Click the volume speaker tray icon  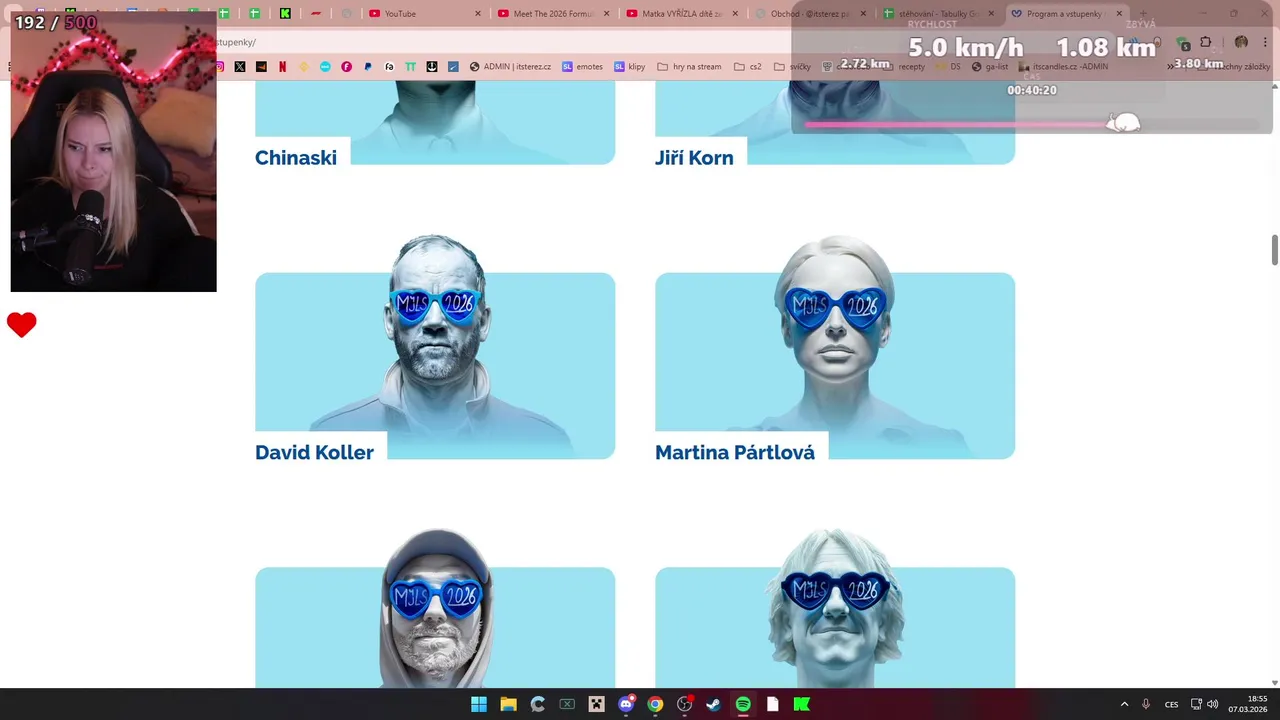[x=1213, y=704]
